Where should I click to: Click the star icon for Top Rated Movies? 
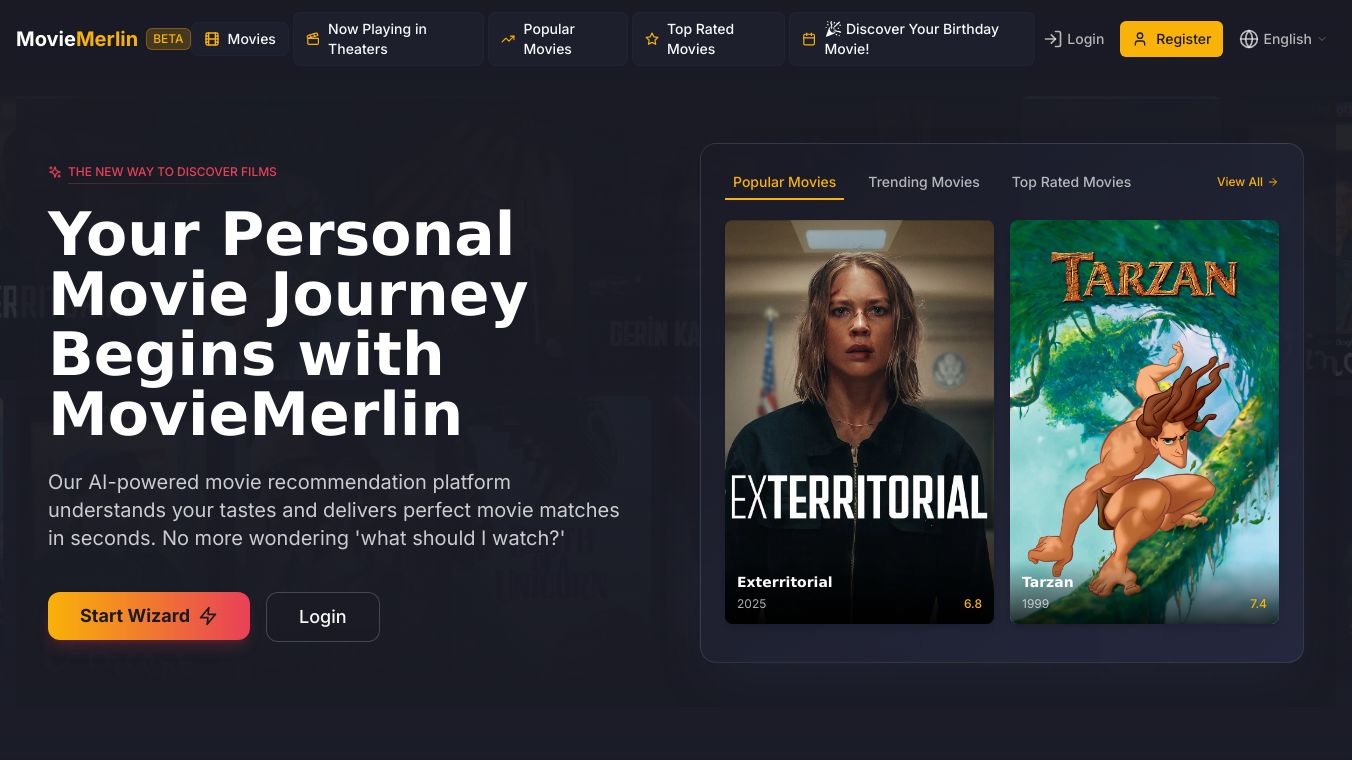pyautogui.click(x=652, y=39)
